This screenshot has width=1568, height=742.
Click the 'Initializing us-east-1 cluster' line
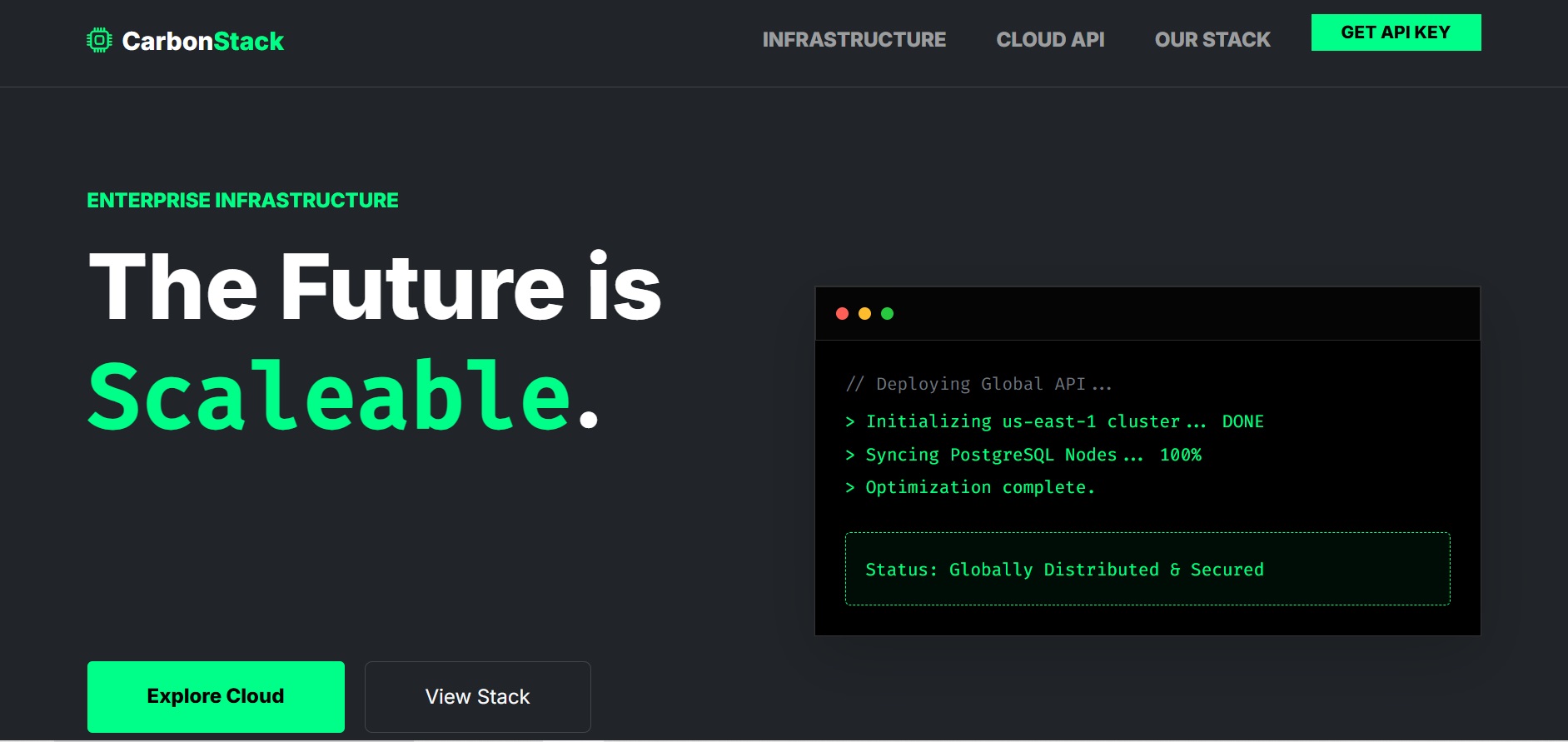1023,421
